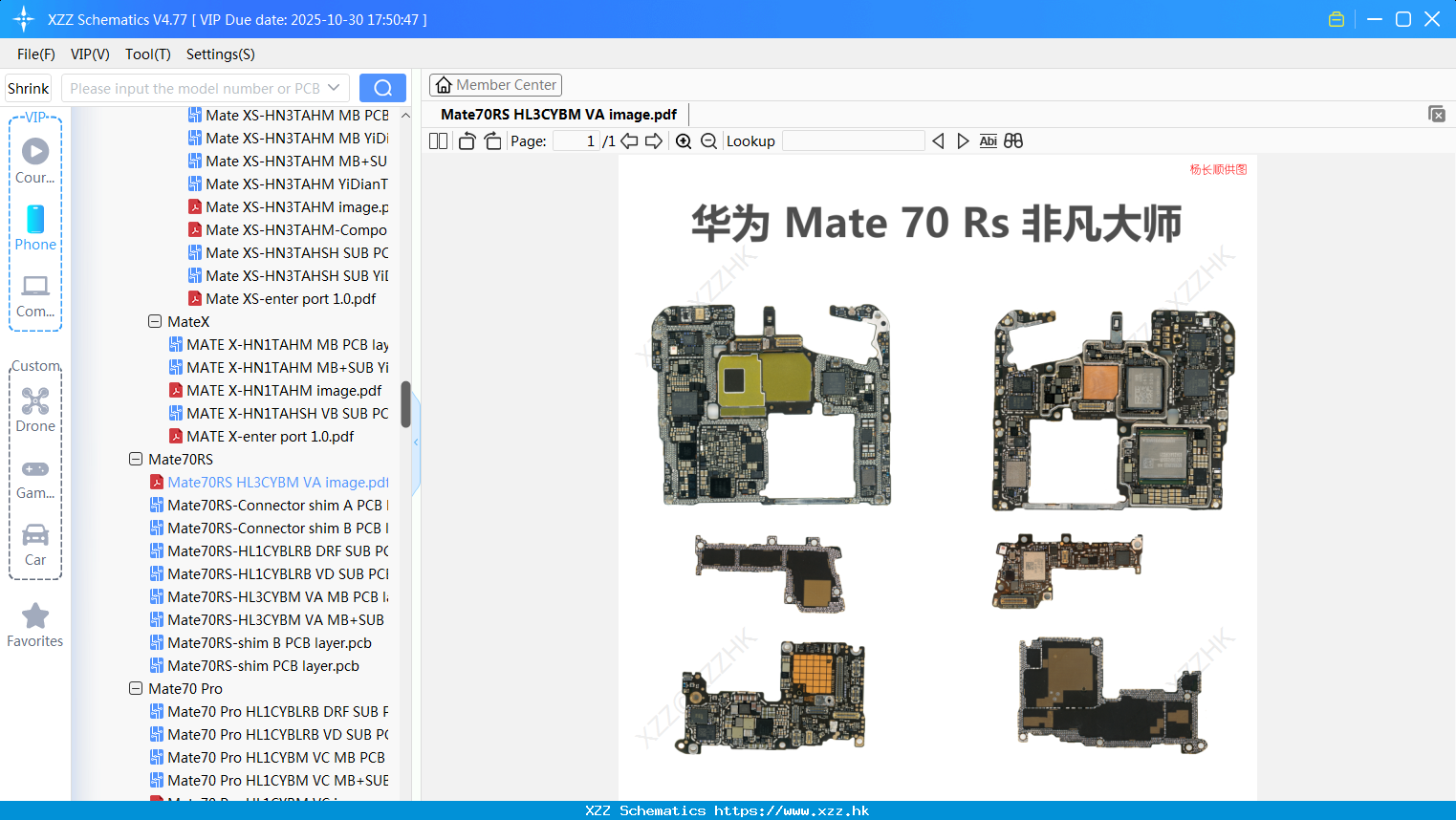Open Mate70RS-shim PCB layer.pcb

tap(254, 666)
